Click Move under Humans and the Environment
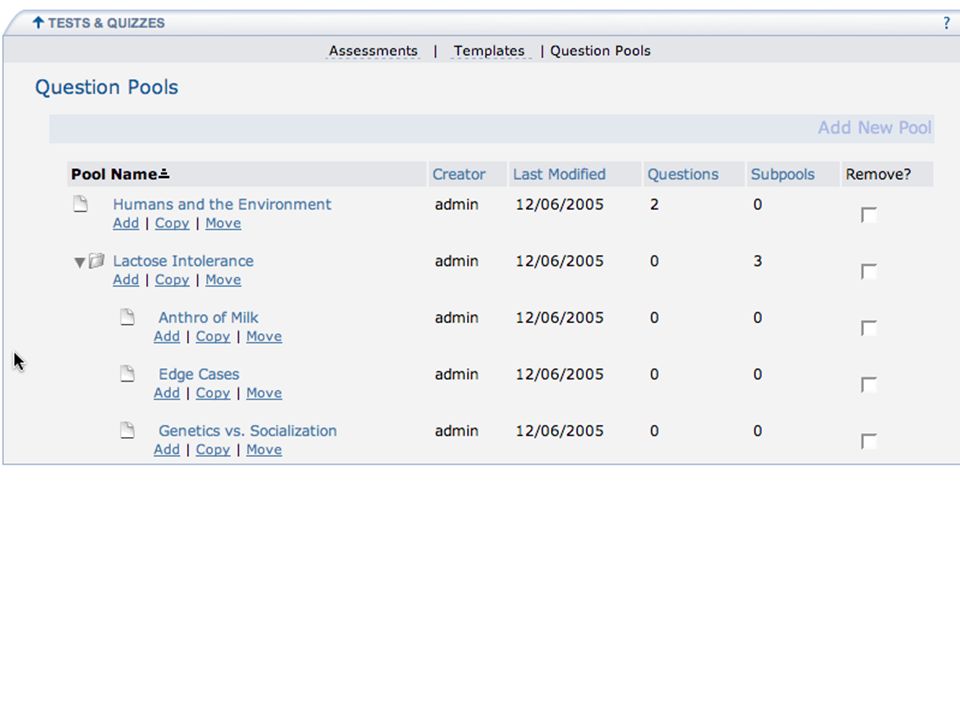The image size is (960, 720). coord(223,223)
